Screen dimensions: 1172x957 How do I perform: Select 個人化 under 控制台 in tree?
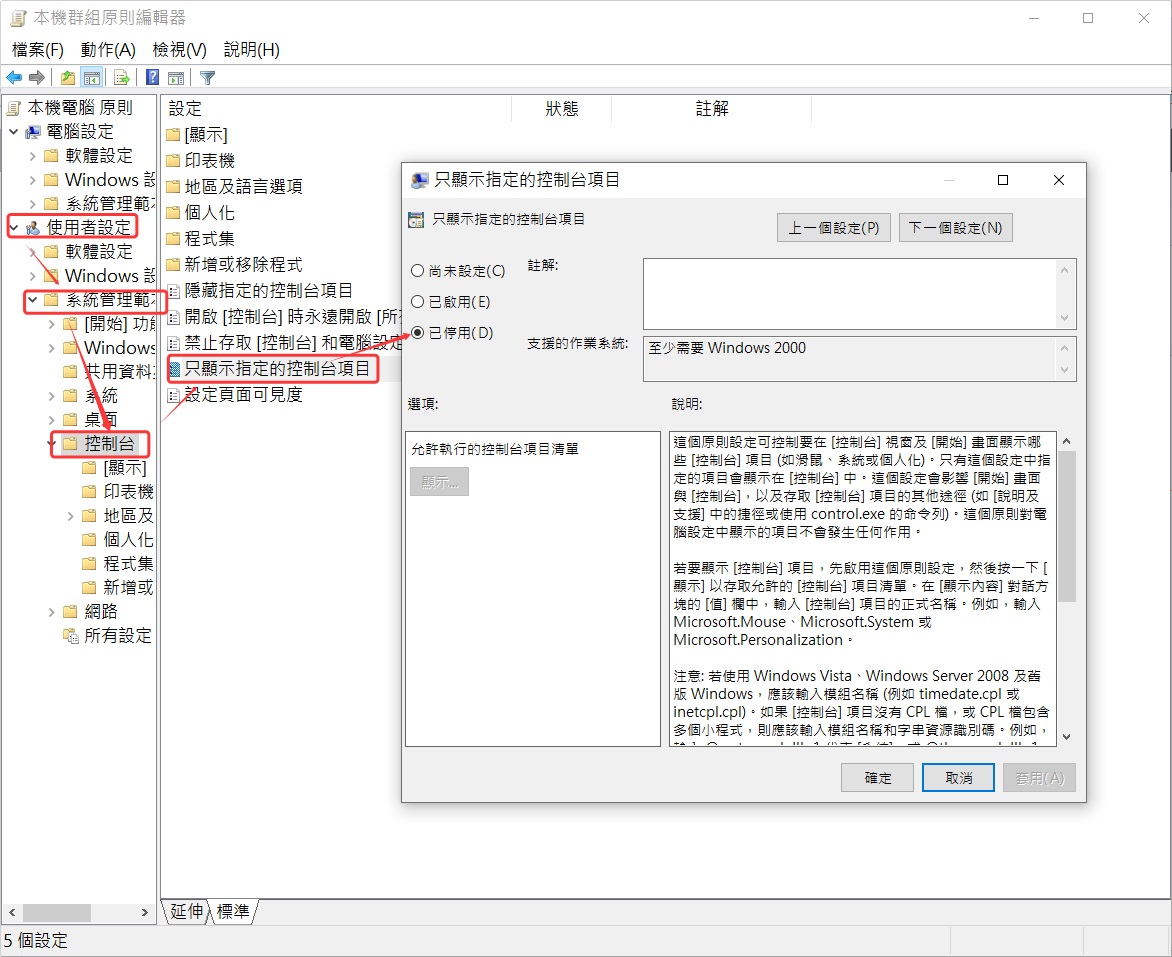129,540
